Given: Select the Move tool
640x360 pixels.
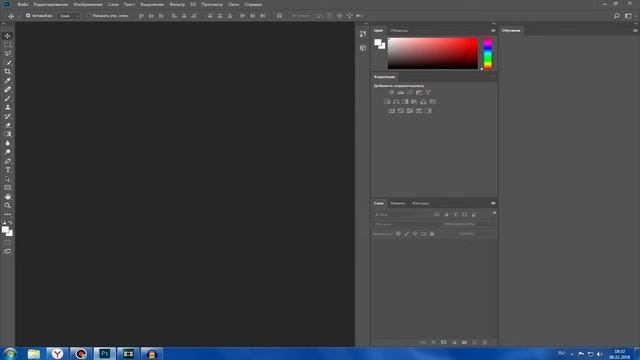Looking at the screenshot, I should pyautogui.click(x=7, y=36).
